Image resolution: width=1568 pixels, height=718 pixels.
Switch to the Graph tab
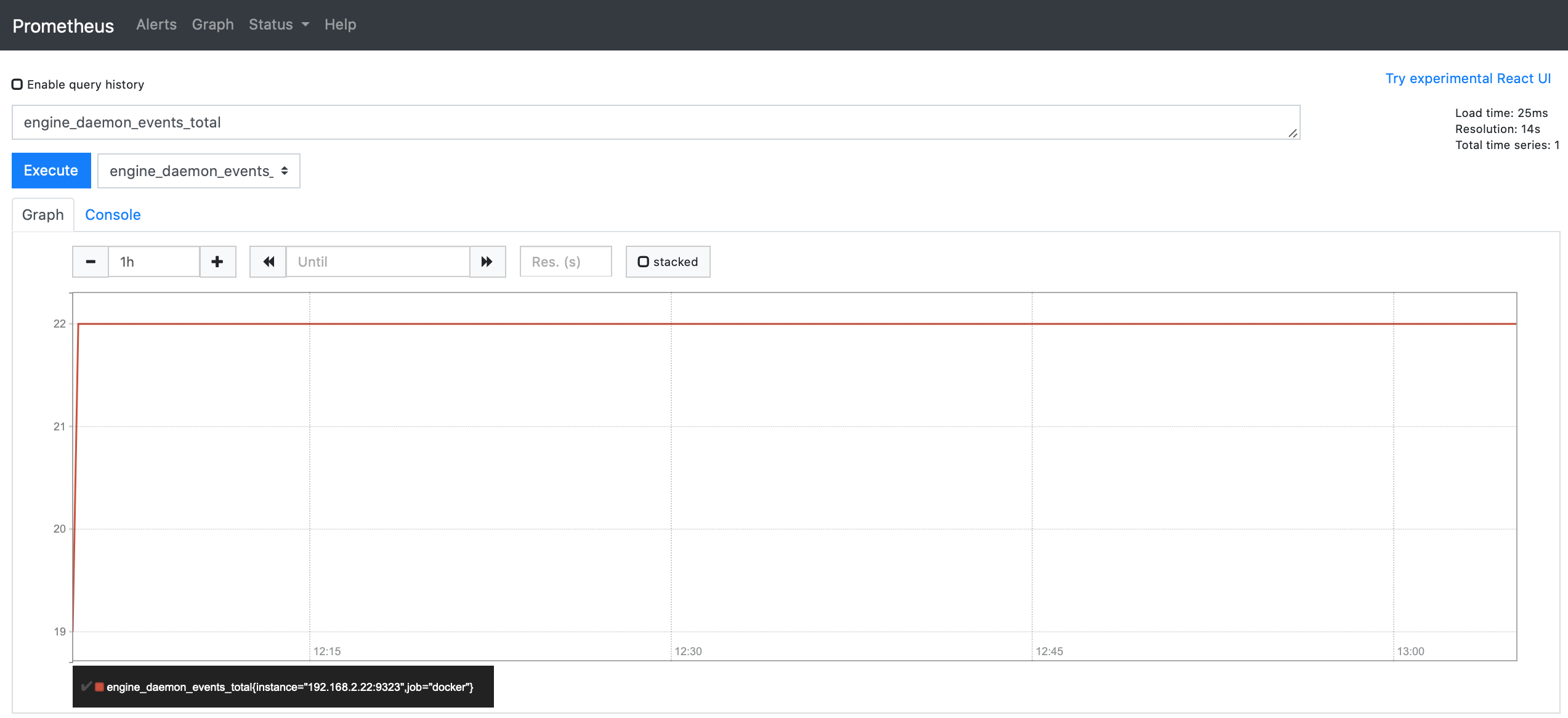coord(42,213)
